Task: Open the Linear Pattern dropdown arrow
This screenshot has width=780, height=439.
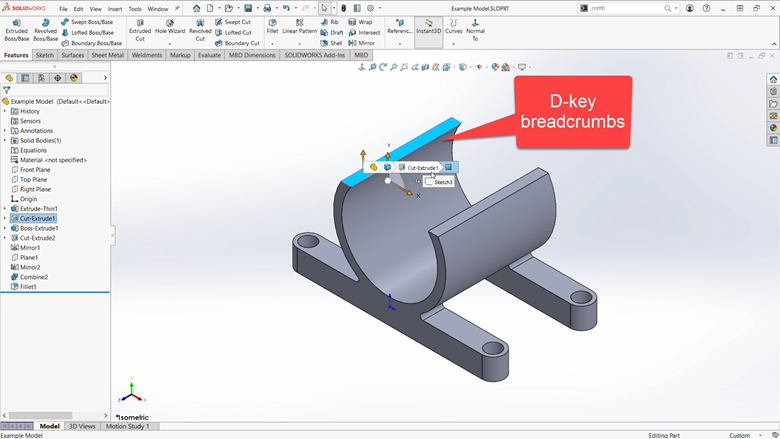Action: [x=299, y=44]
